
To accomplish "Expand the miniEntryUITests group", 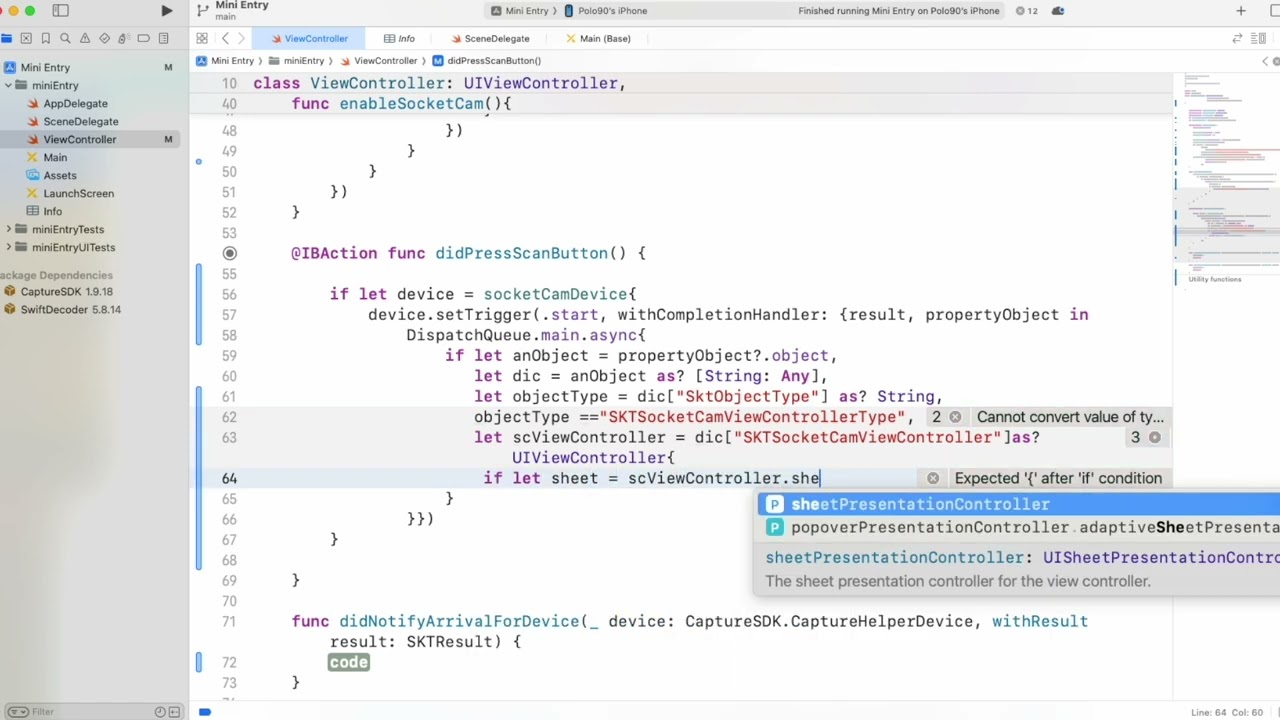I will tap(9, 248).
